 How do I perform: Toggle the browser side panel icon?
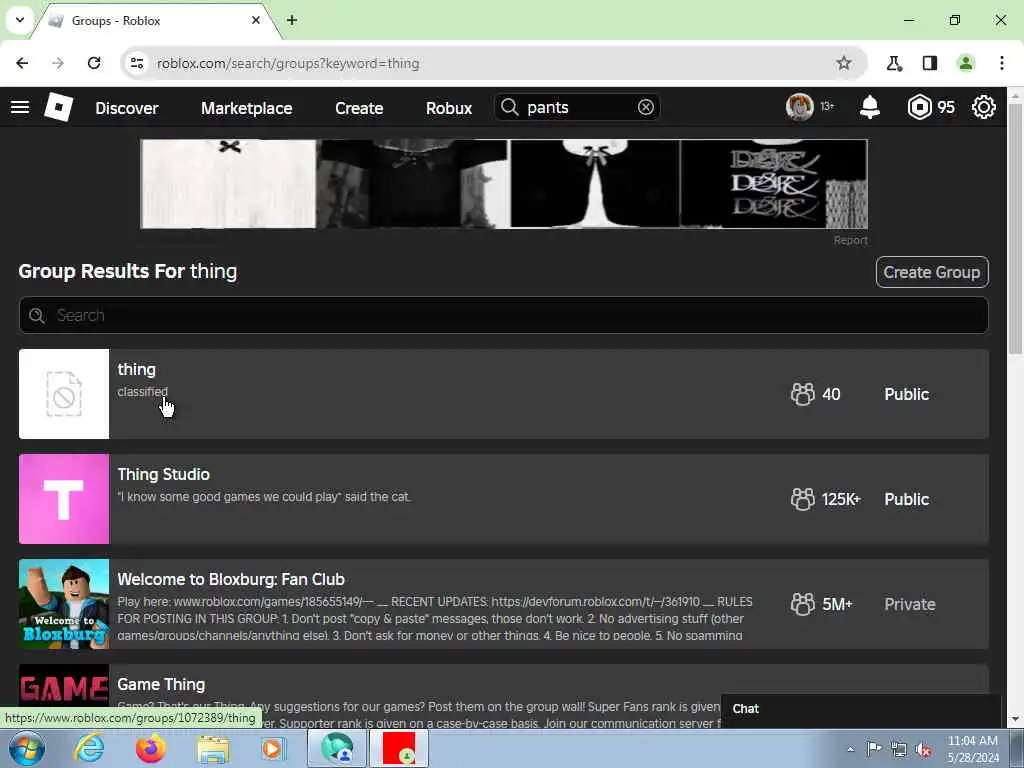point(930,63)
